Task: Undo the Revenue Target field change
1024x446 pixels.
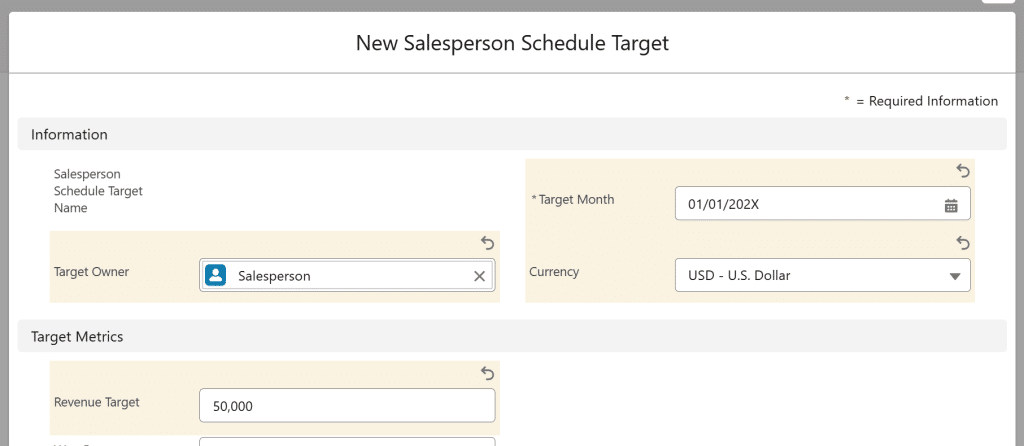Action: pyautogui.click(x=487, y=373)
